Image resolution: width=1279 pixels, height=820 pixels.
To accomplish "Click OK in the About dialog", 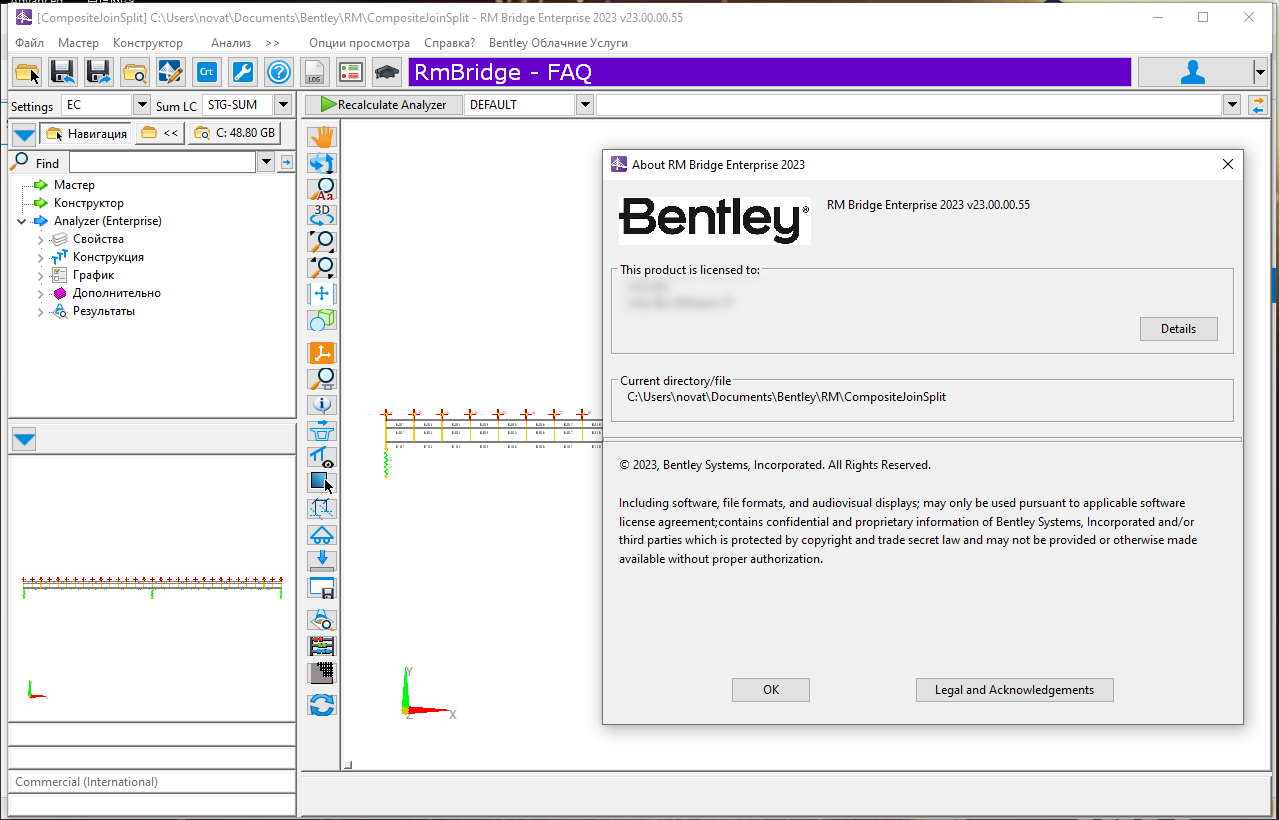I will pyautogui.click(x=771, y=690).
